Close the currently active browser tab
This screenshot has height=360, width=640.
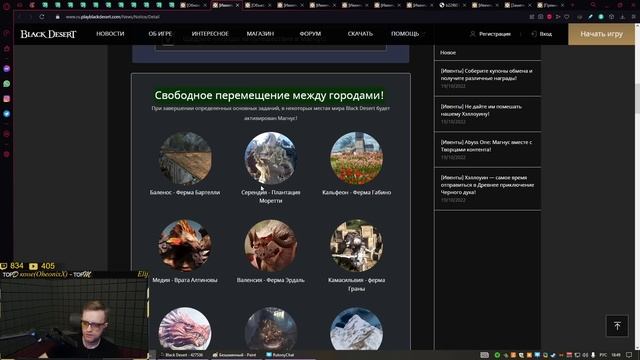tap(237, 5)
